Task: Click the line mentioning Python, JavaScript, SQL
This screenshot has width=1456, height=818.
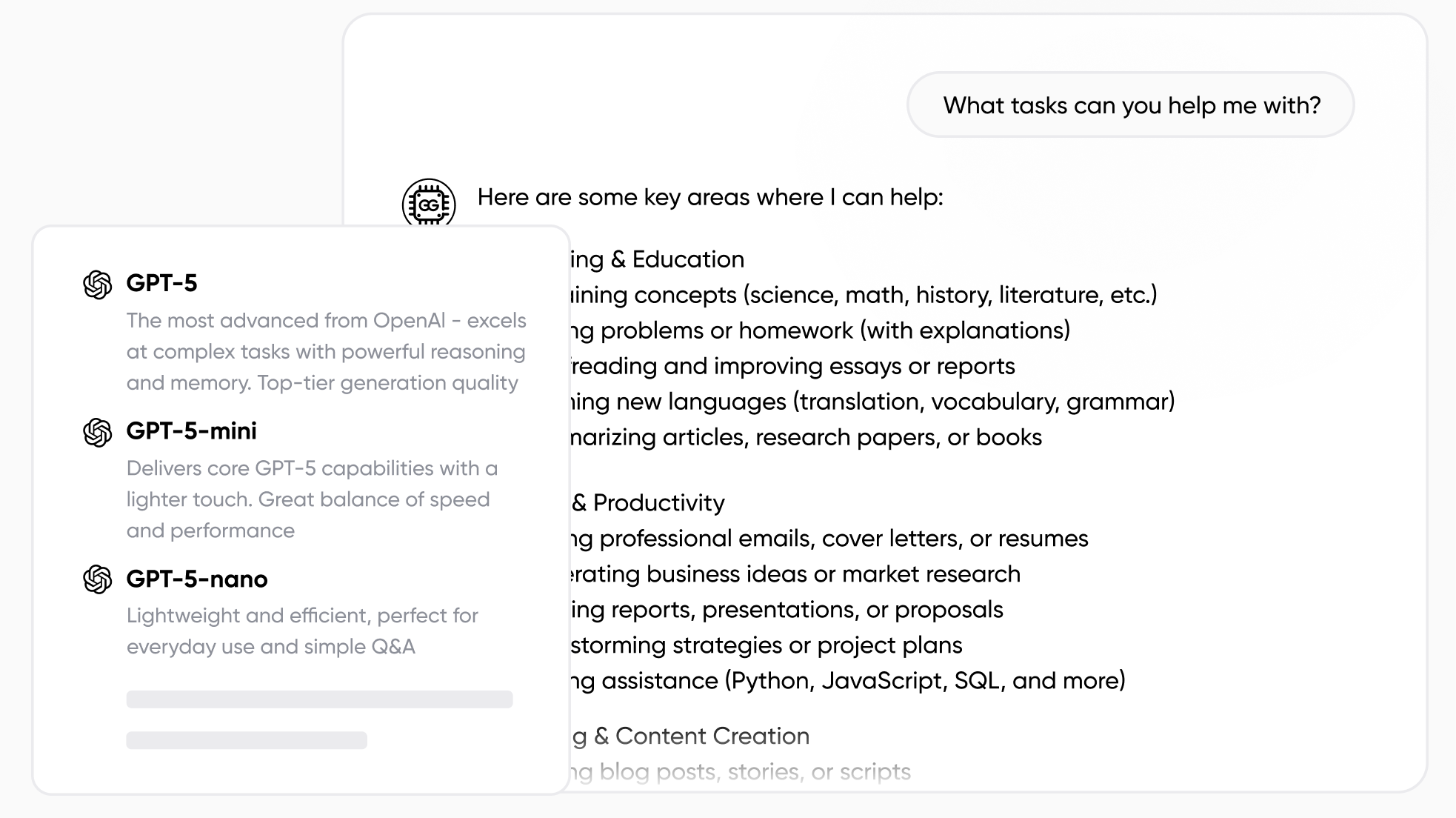Action: pos(848,681)
